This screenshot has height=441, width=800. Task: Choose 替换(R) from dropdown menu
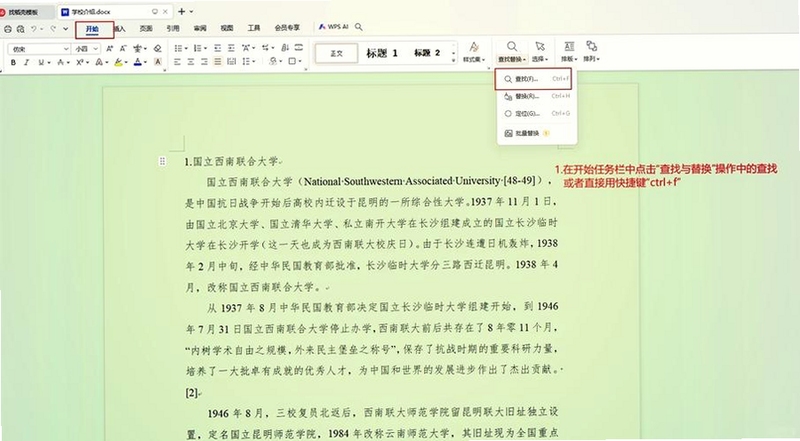point(536,96)
